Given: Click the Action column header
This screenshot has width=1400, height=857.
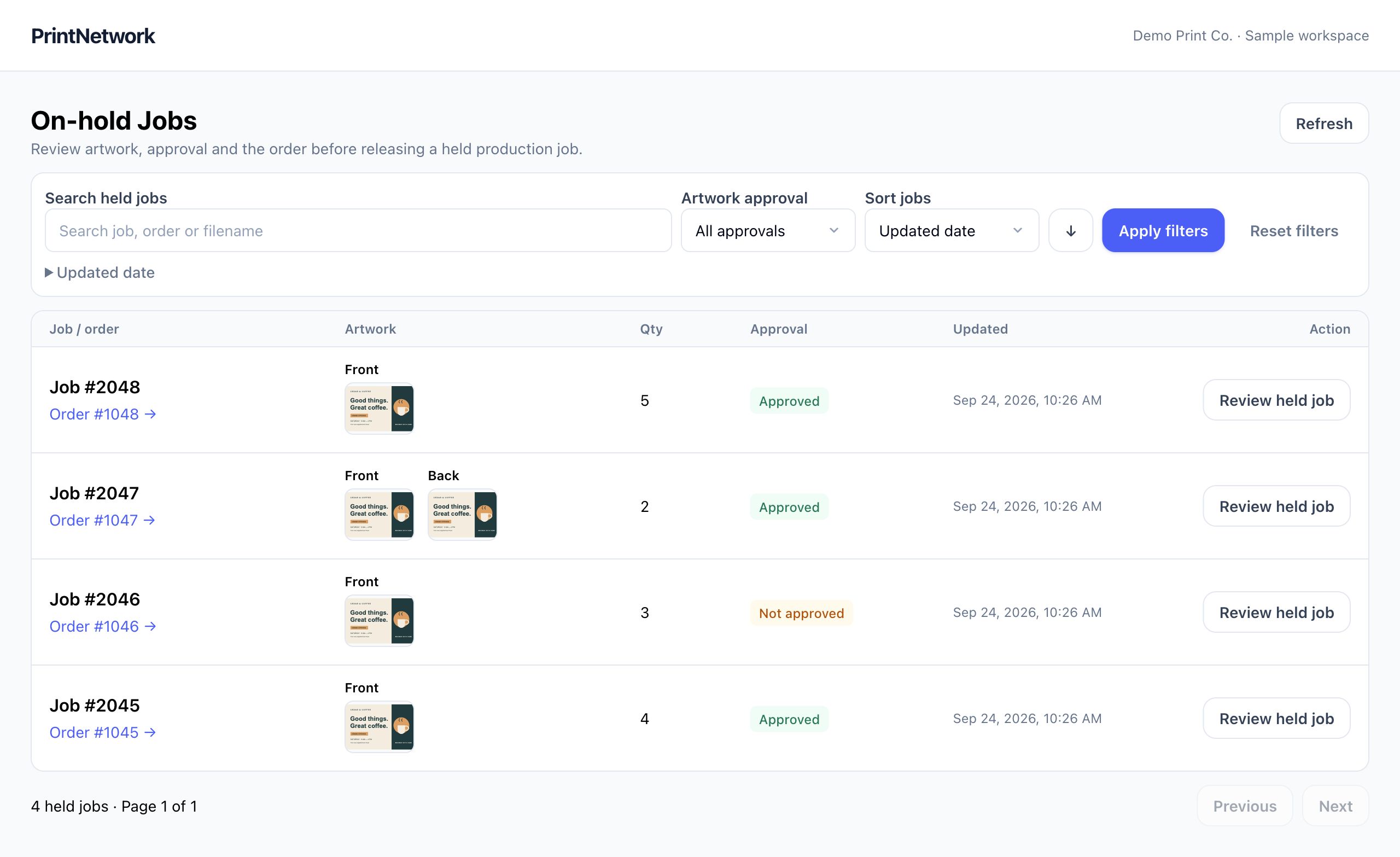Looking at the screenshot, I should pyautogui.click(x=1329, y=329).
